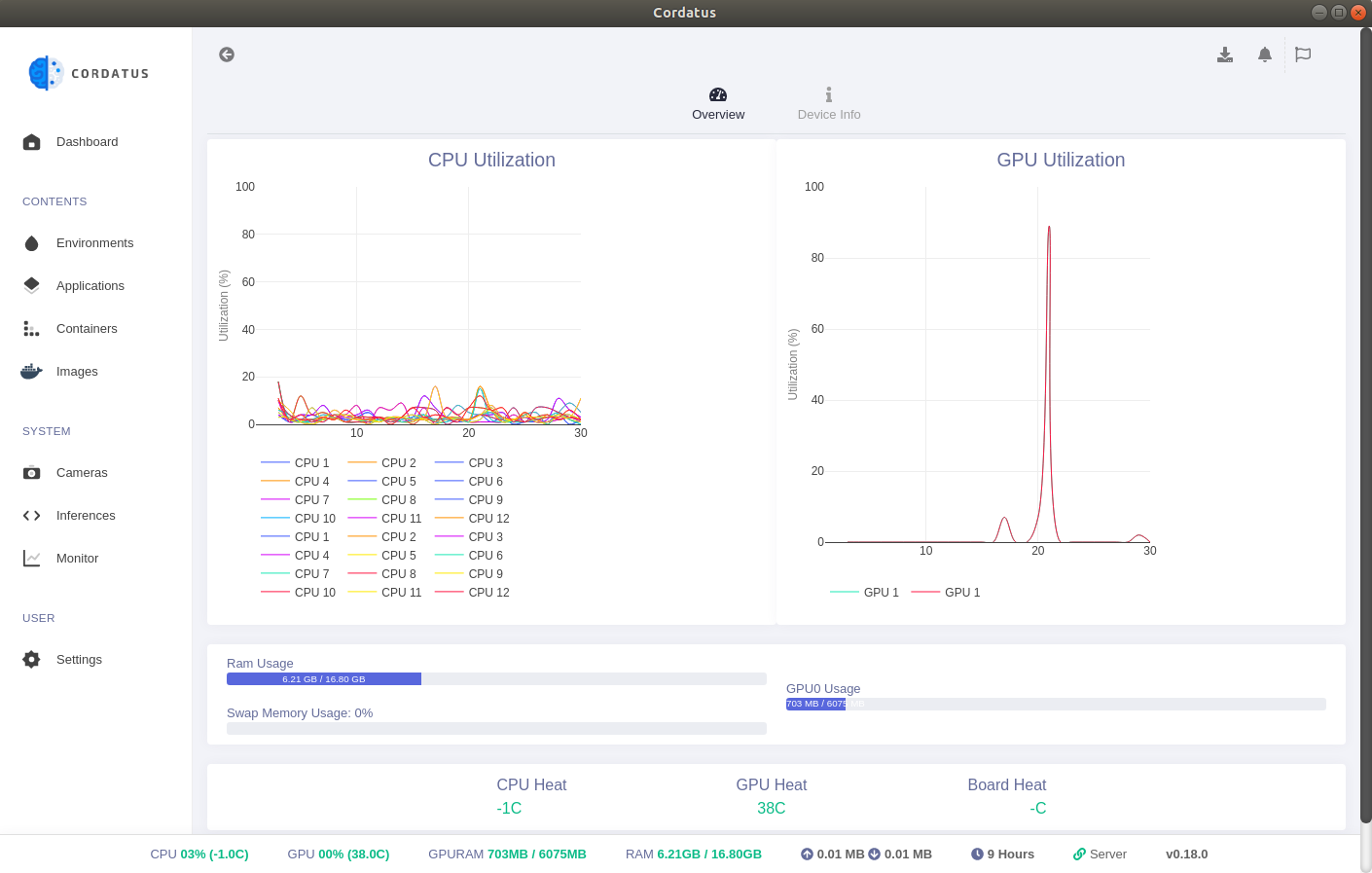
Task: Open Applications via the layers icon
Action: coord(32,286)
